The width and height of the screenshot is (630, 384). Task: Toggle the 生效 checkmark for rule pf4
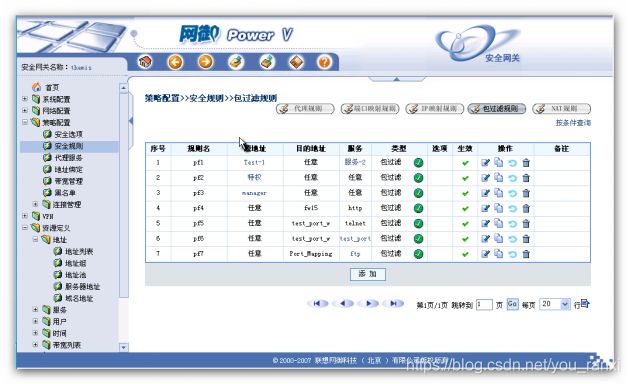tap(465, 209)
